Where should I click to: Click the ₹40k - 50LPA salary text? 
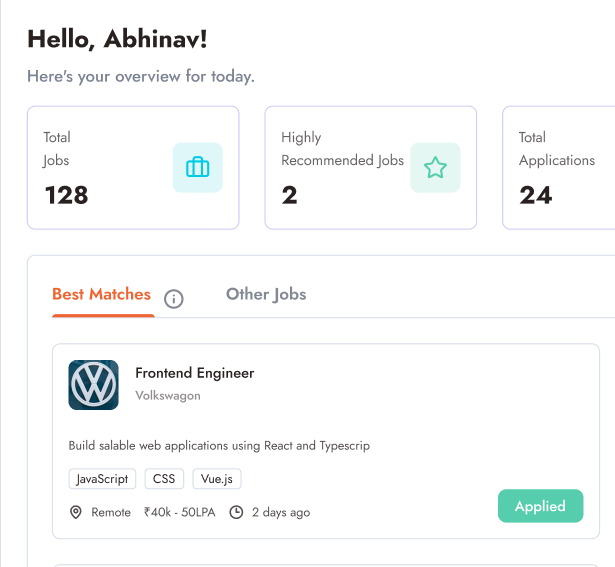pyautogui.click(x=179, y=512)
